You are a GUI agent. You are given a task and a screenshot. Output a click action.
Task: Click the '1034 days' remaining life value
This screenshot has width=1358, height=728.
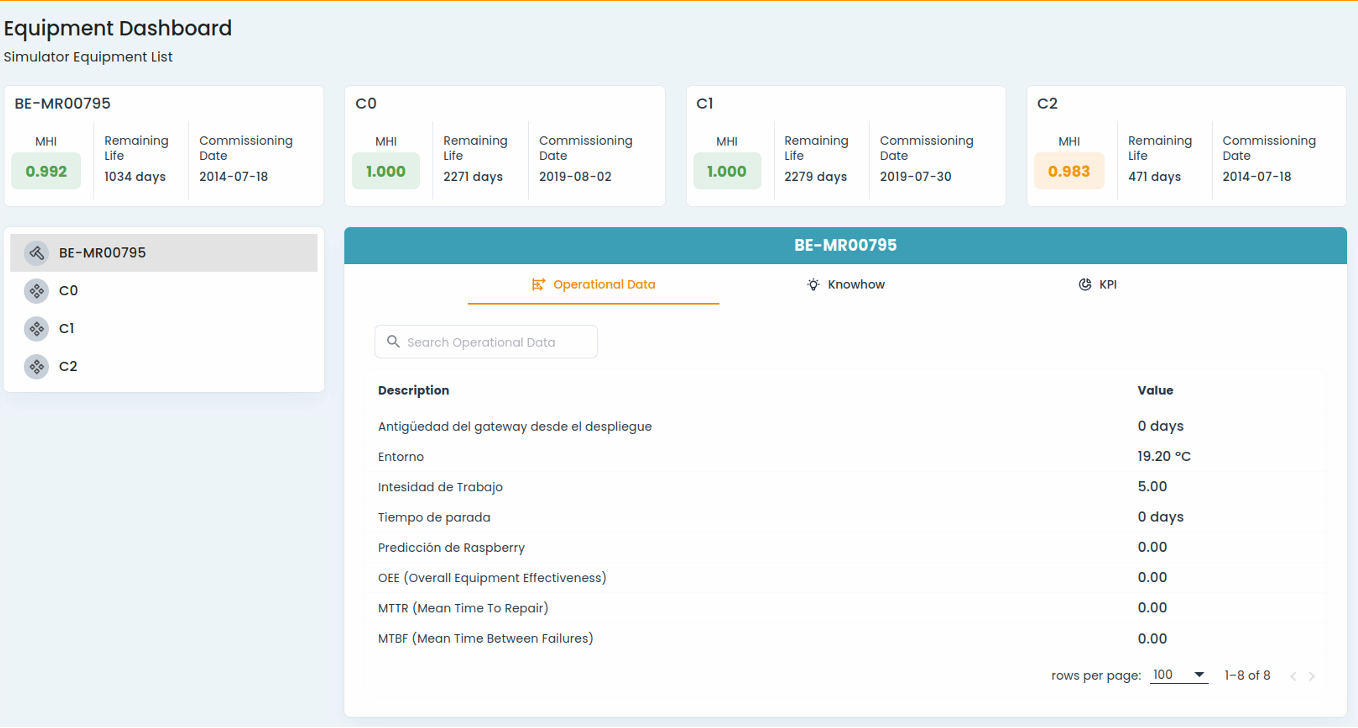tap(135, 177)
